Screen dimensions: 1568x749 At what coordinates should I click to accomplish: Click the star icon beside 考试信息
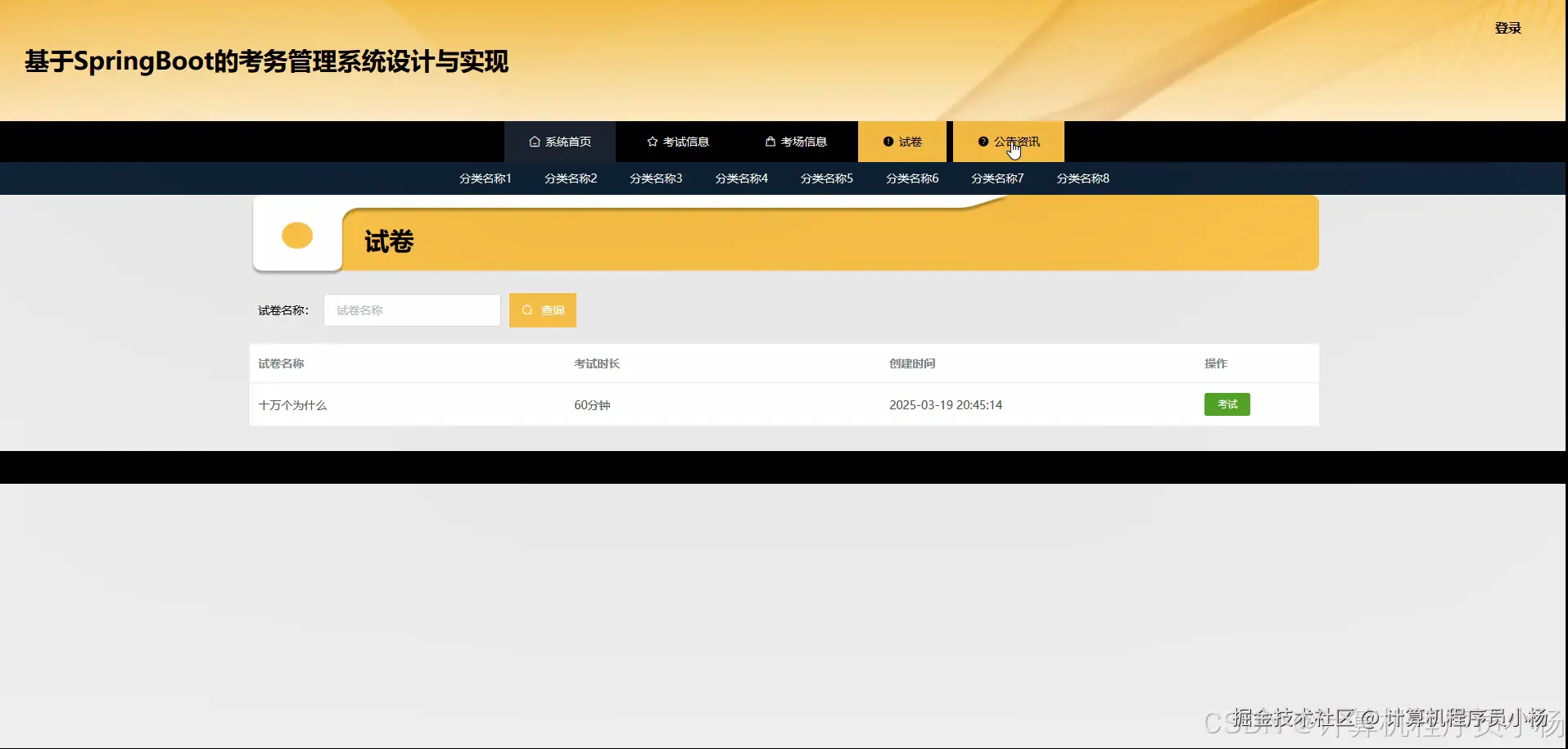pyautogui.click(x=653, y=142)
